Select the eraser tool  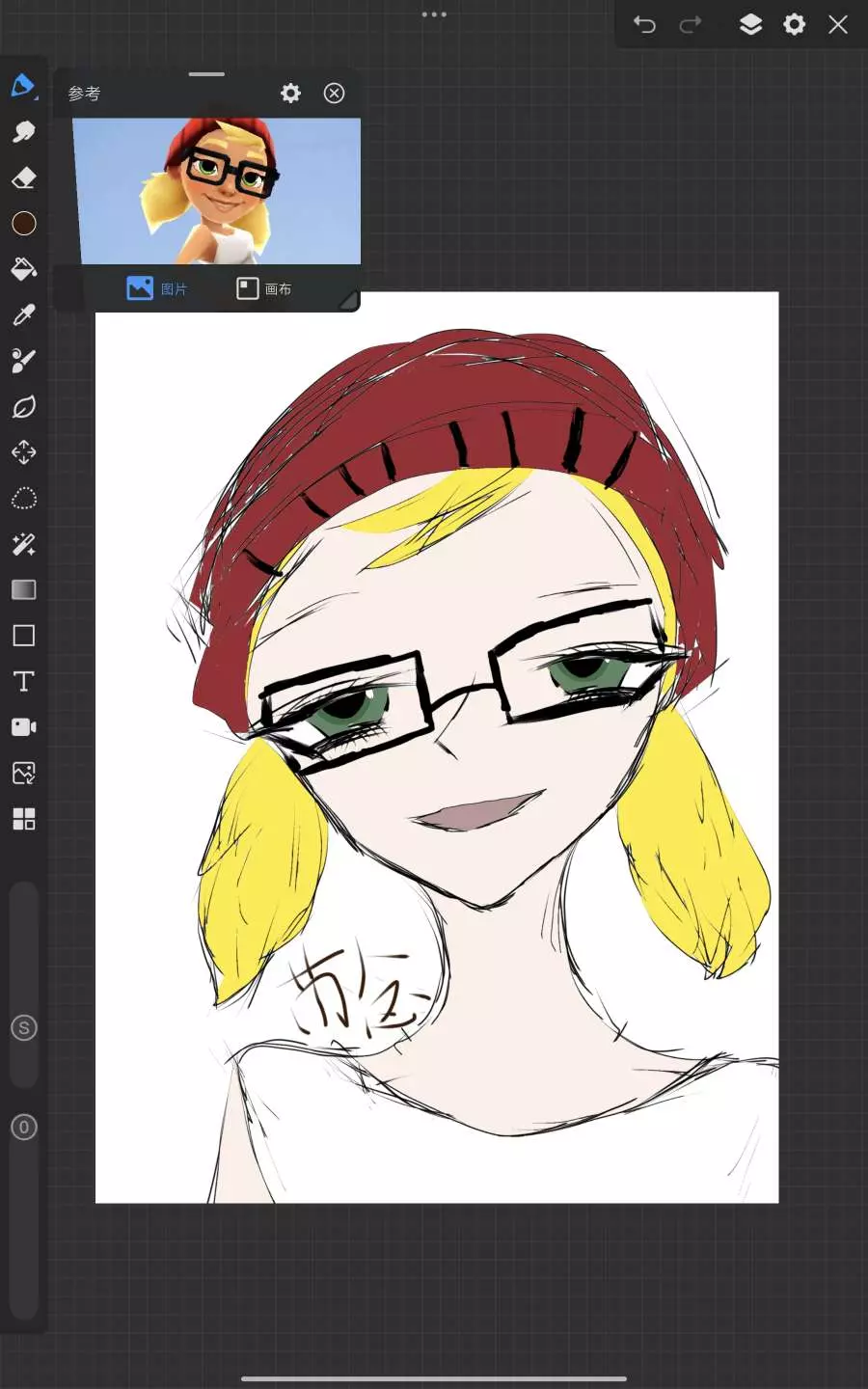point(23,177)
